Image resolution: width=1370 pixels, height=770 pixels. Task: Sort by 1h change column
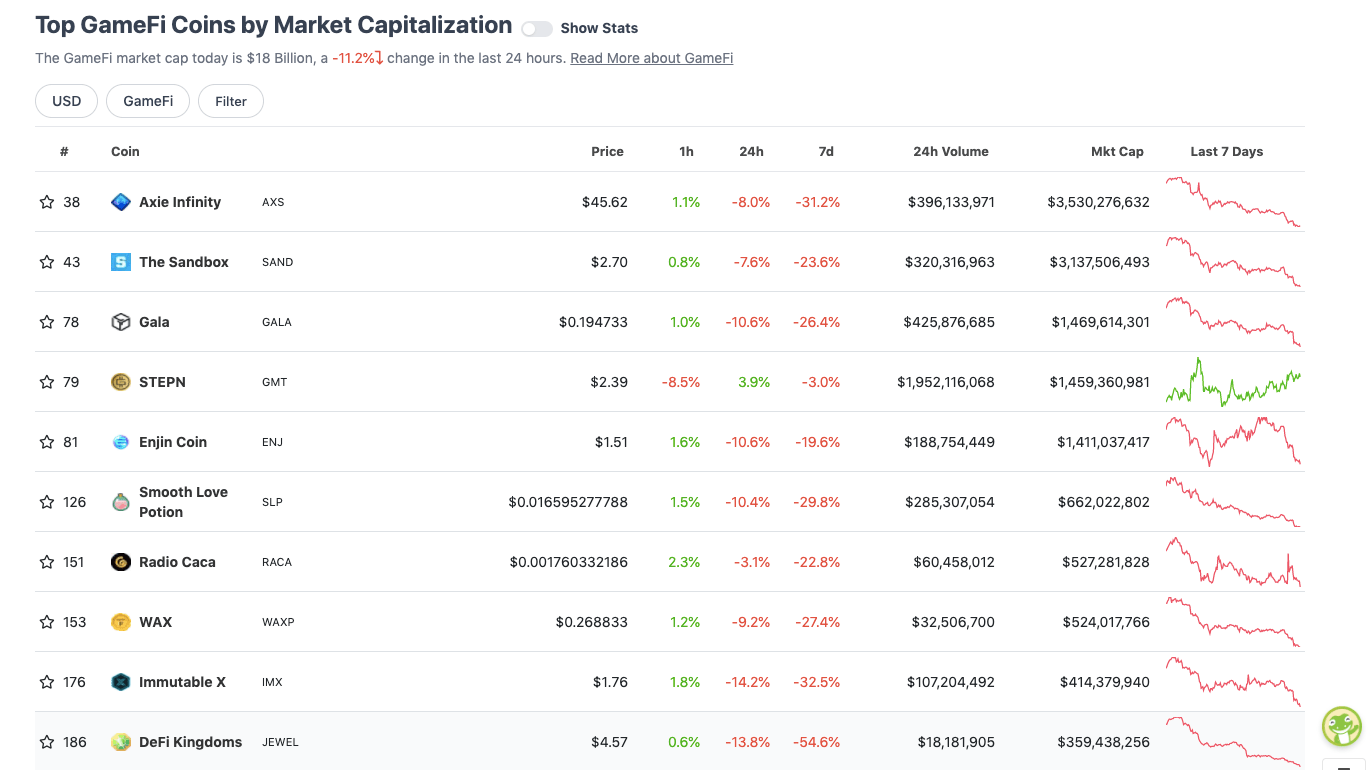(x=686, y=152)
